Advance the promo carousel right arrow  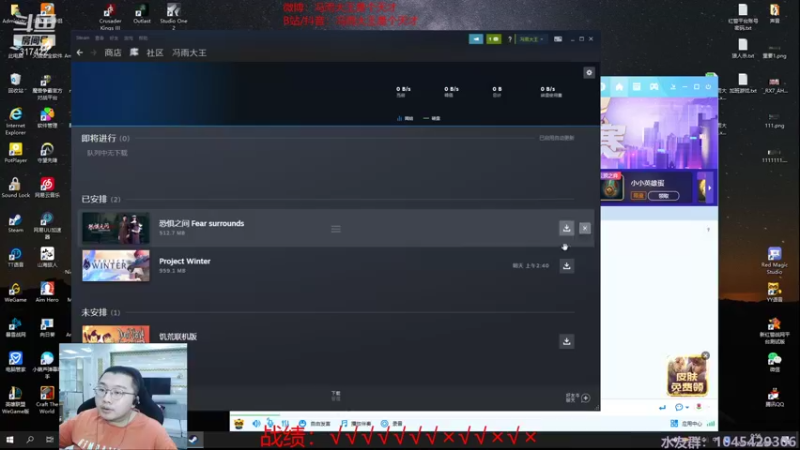click(x=709, y=188)
